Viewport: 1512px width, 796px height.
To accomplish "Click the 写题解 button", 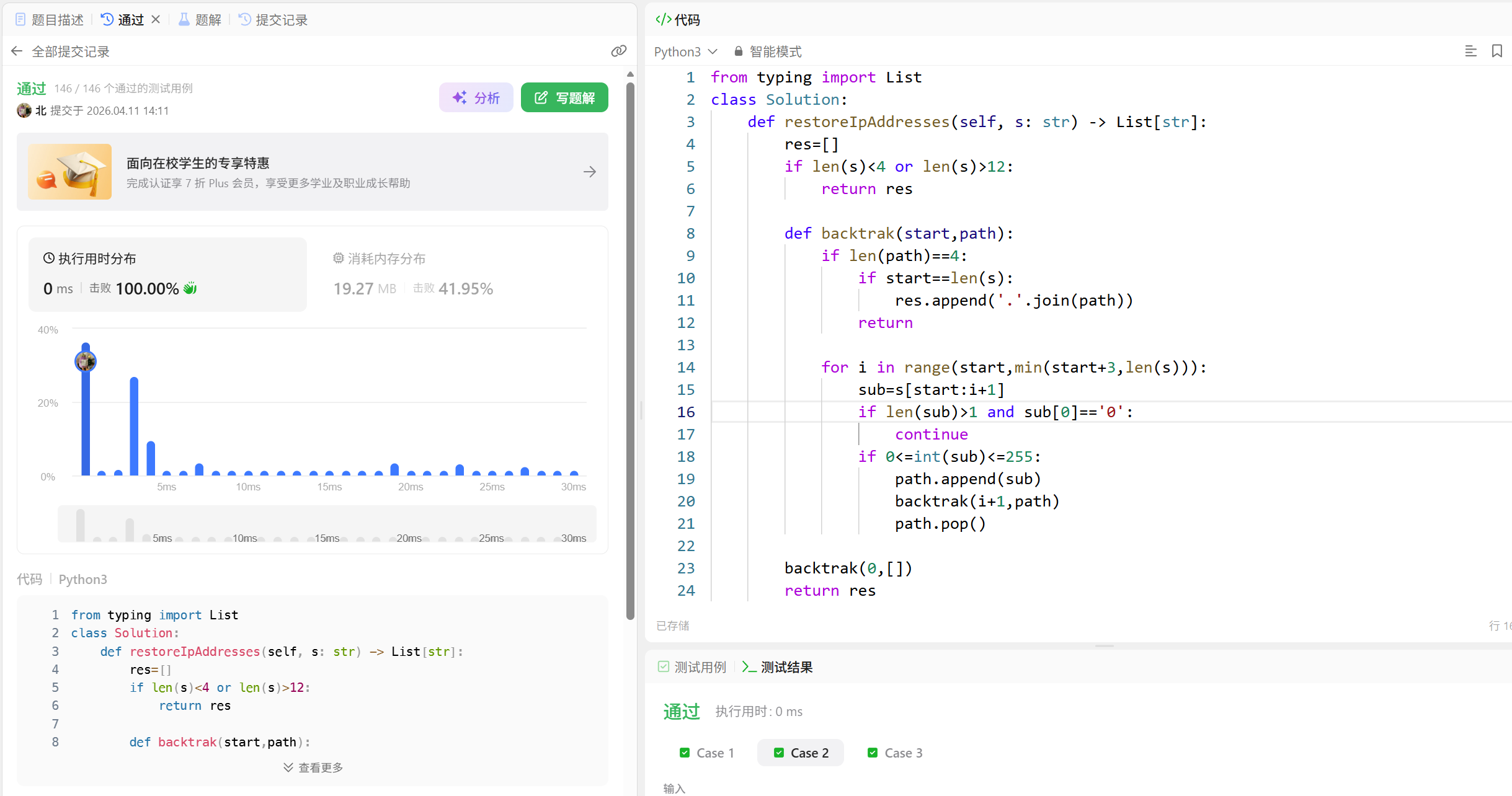I will [564, 97].
